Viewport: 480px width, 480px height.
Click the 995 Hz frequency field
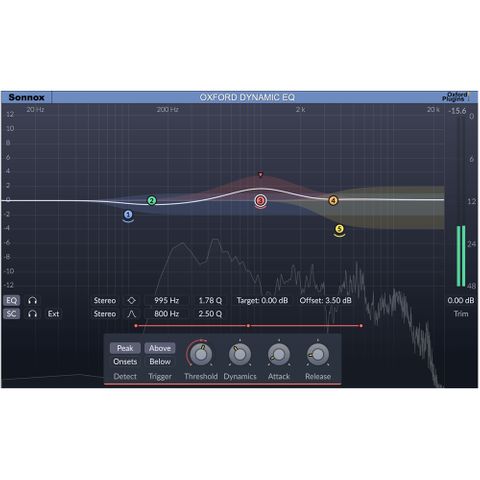[x=166, y=301]
